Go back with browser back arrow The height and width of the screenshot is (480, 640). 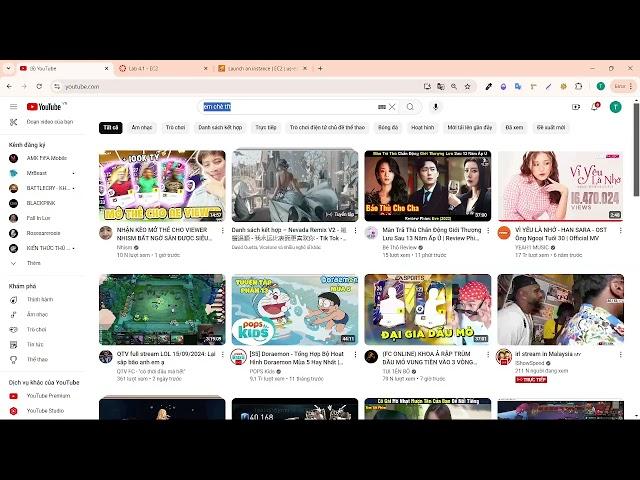tap(9, 87)
